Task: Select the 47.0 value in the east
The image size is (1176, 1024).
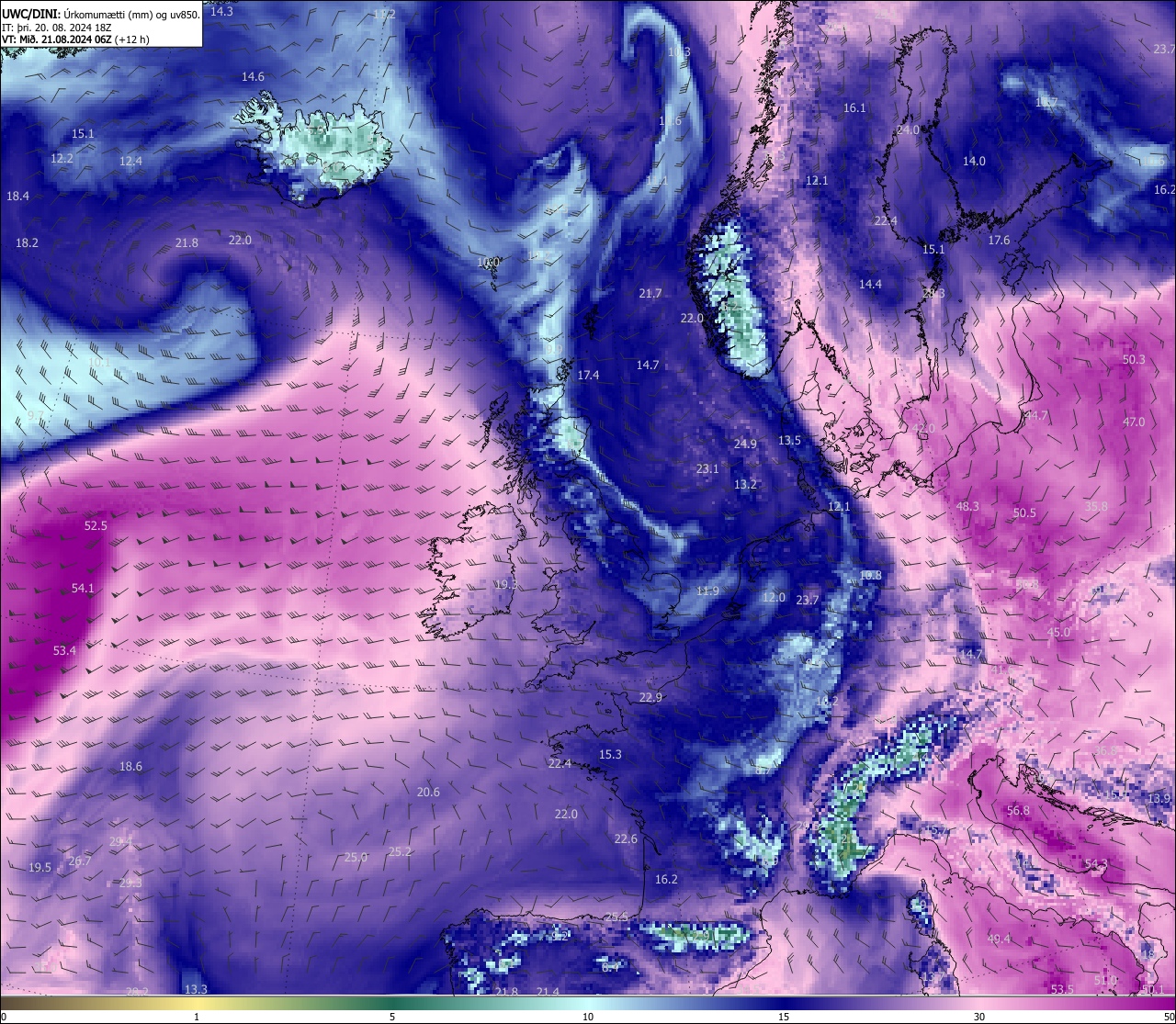Action: coord(1134,422)
